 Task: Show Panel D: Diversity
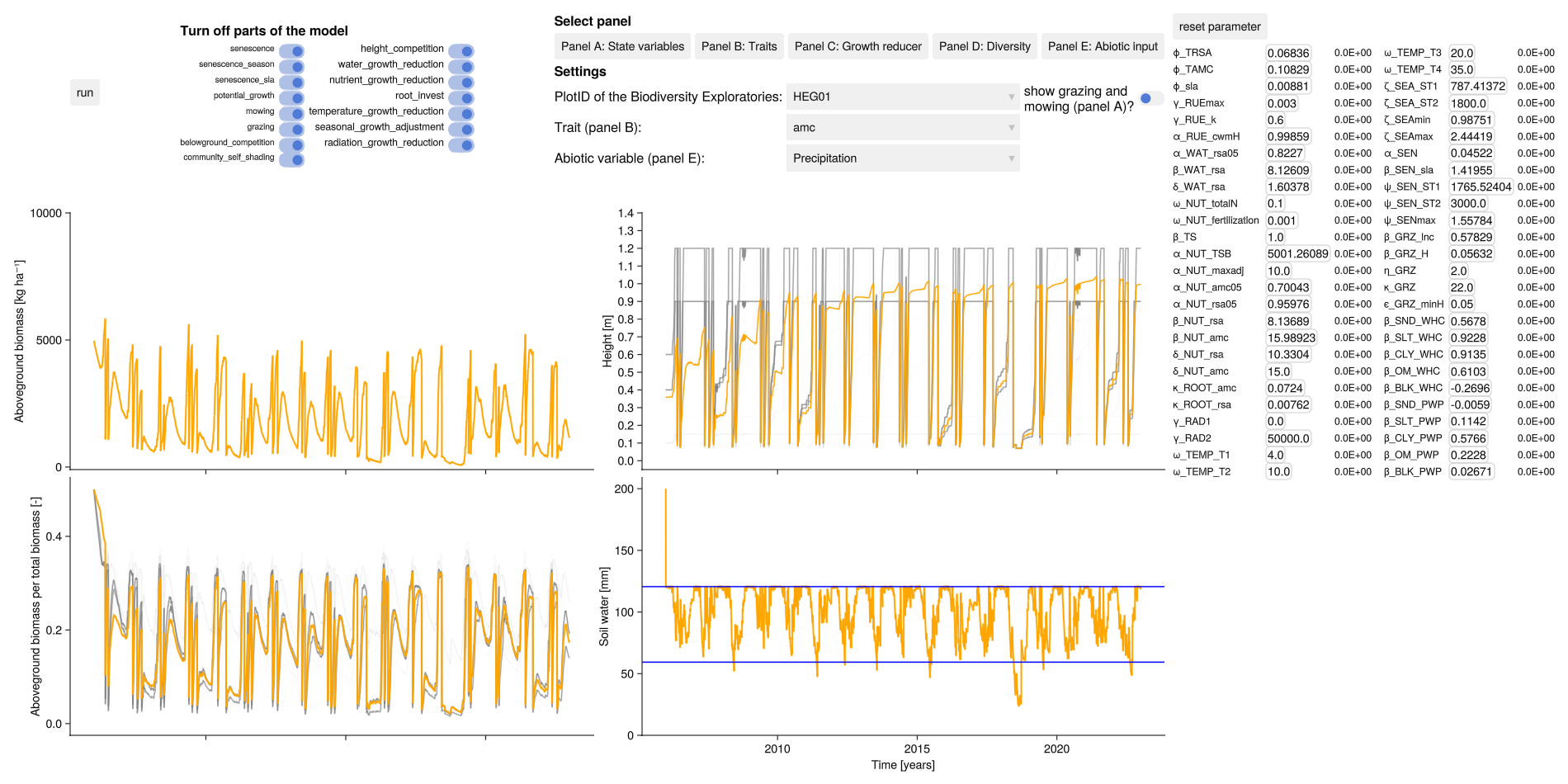click(x=985, y=46)
